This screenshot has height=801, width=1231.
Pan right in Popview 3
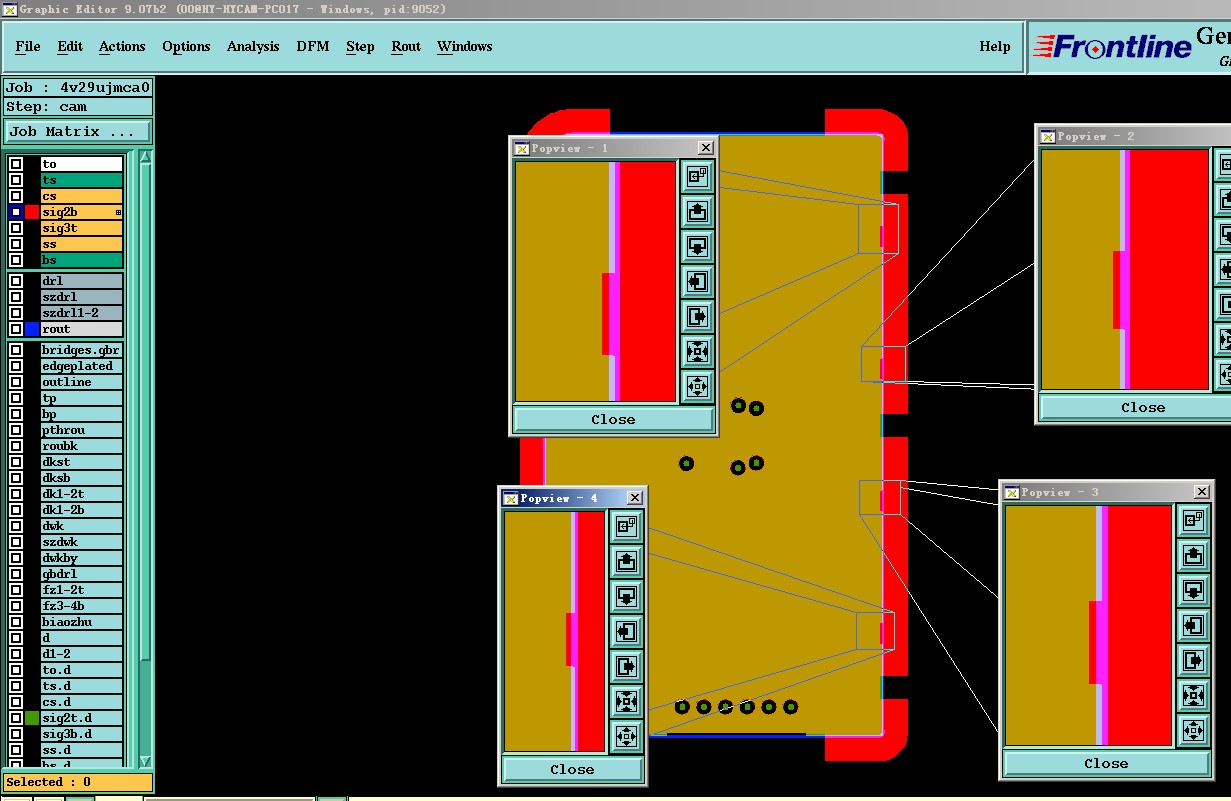[1193, 660]
